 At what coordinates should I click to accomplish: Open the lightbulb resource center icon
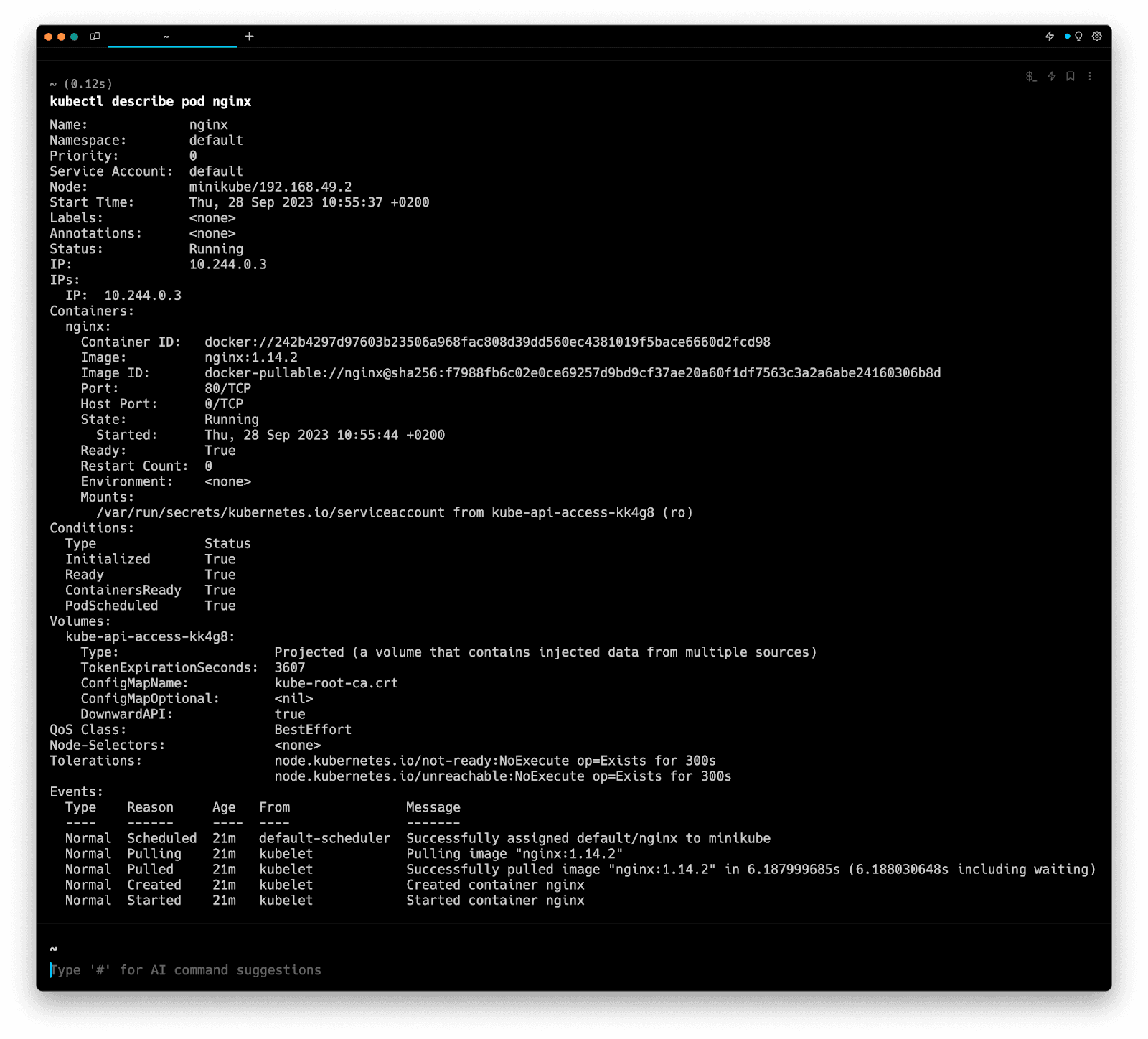click(x=1078, y=37)
